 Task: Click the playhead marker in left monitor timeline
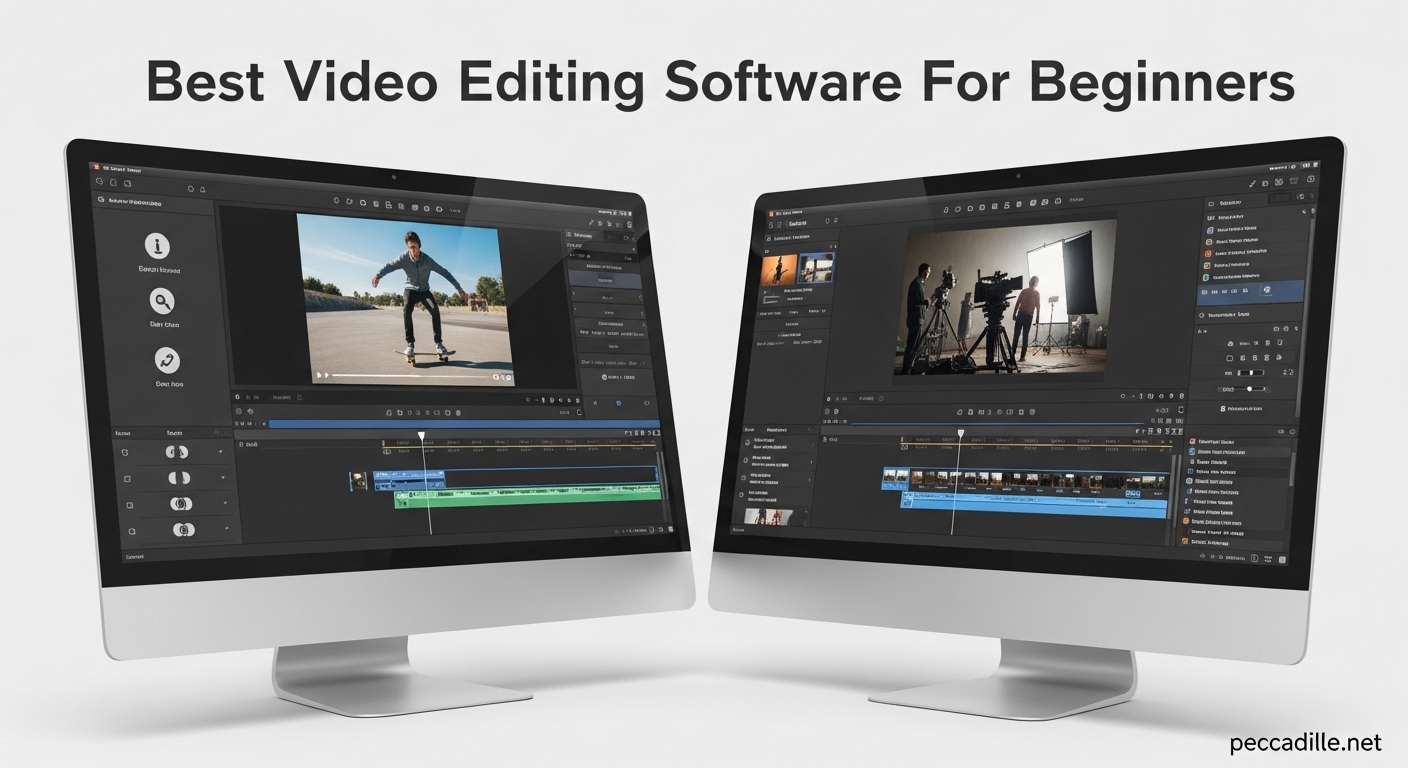tap(422, 437)
